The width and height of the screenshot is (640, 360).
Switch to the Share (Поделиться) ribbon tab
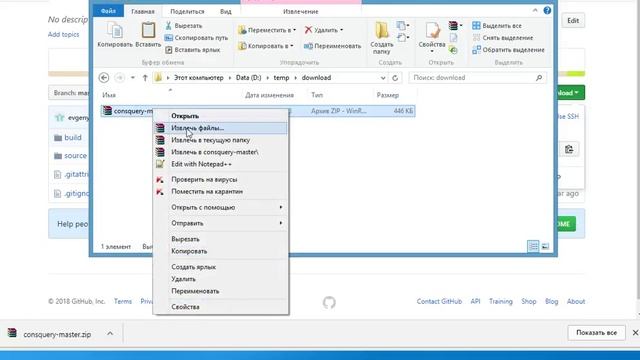pyautogui.click(x=187, y=11)
